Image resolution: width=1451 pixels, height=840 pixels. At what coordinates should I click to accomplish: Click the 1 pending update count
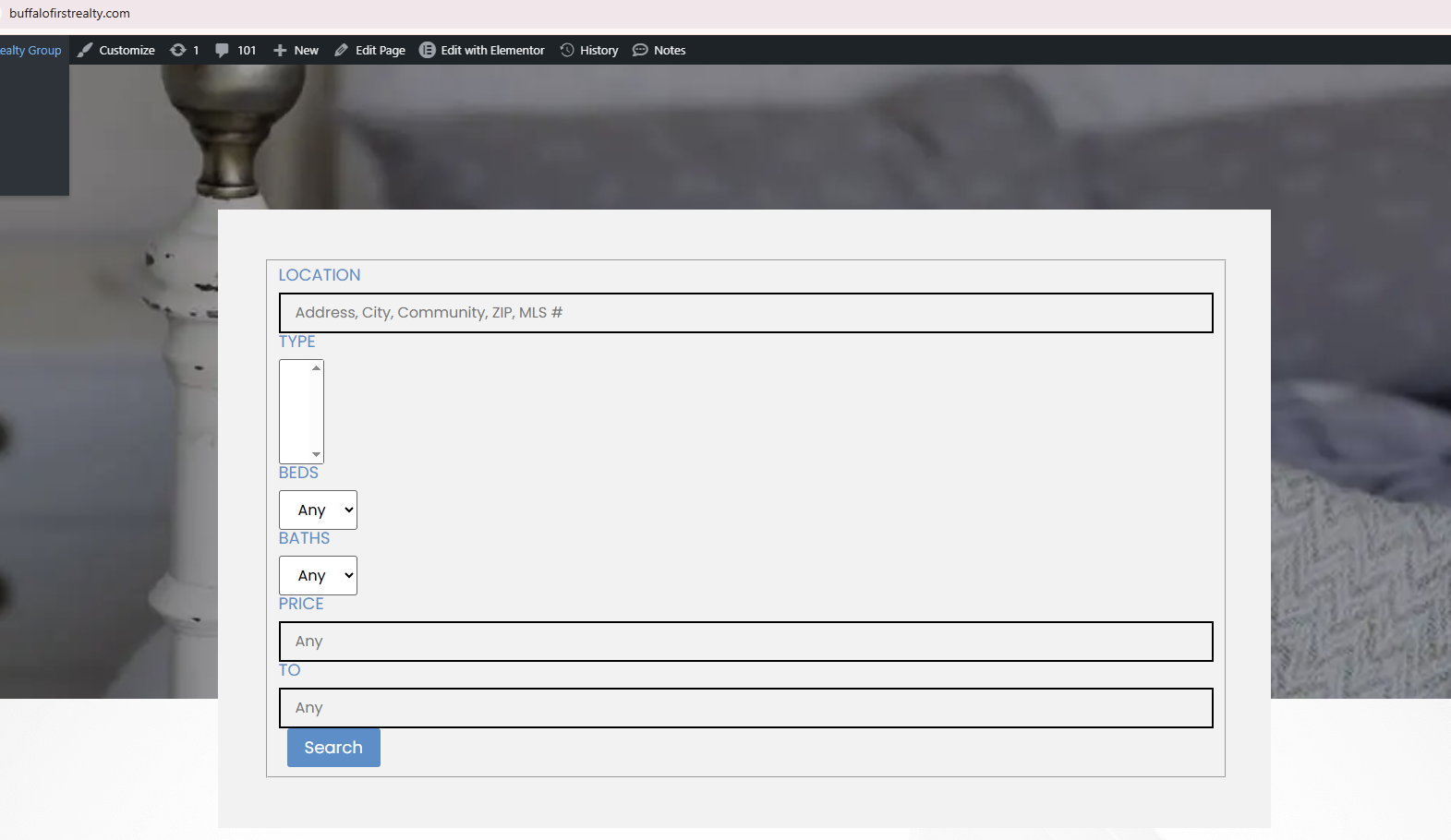tap(196, 50)
